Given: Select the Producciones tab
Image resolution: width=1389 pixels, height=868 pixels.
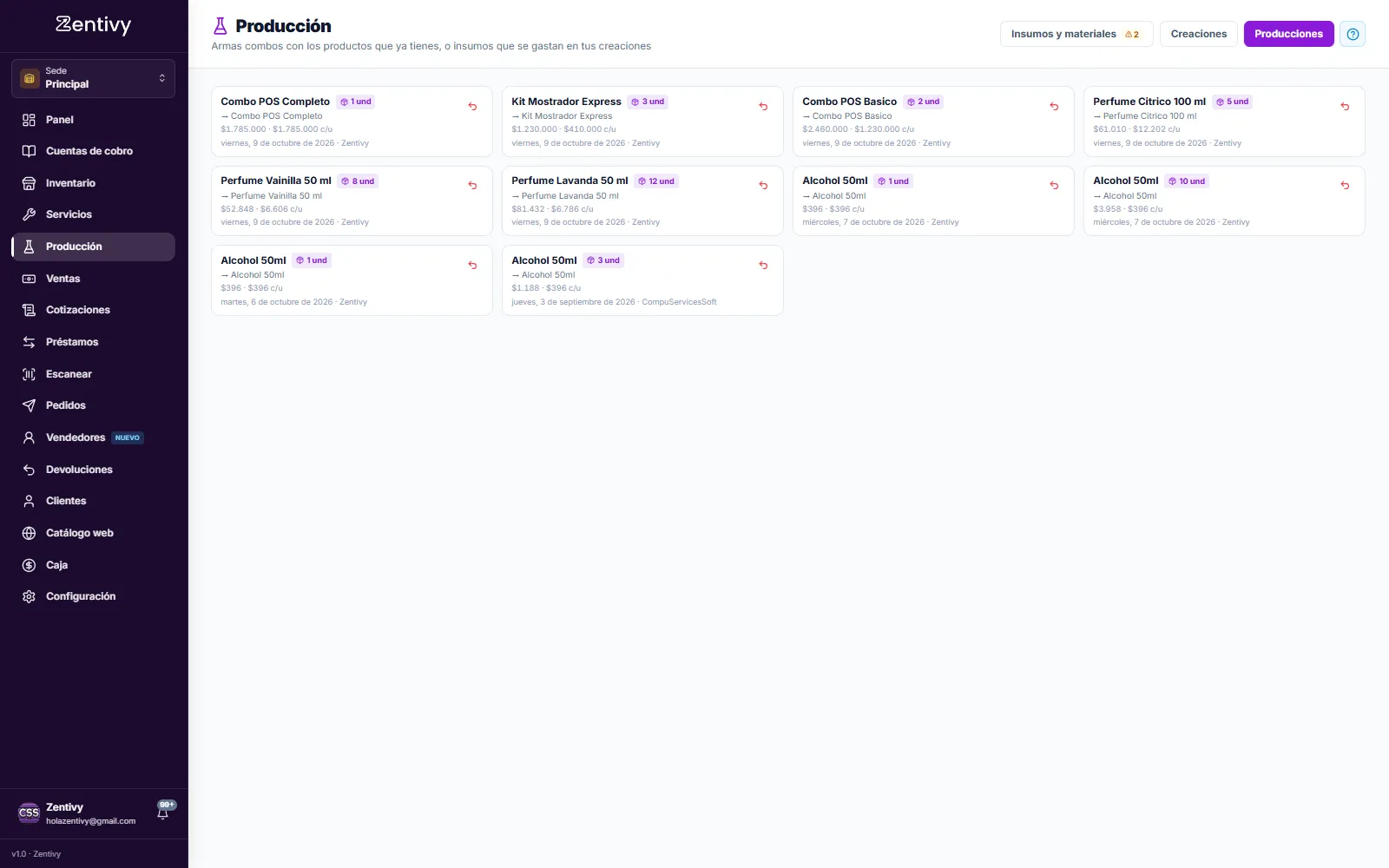Looking at the screenshot, I should [1288, 34].
